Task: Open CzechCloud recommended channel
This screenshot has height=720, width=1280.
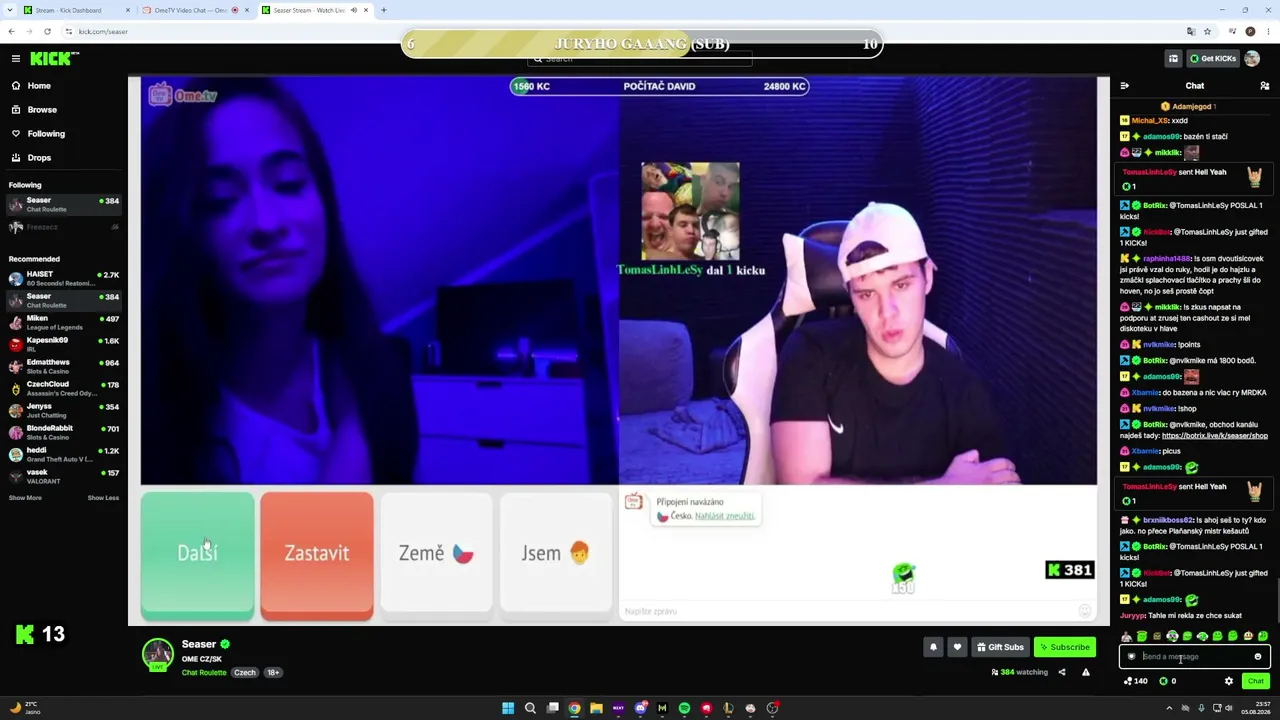Action: click(64, 388)
